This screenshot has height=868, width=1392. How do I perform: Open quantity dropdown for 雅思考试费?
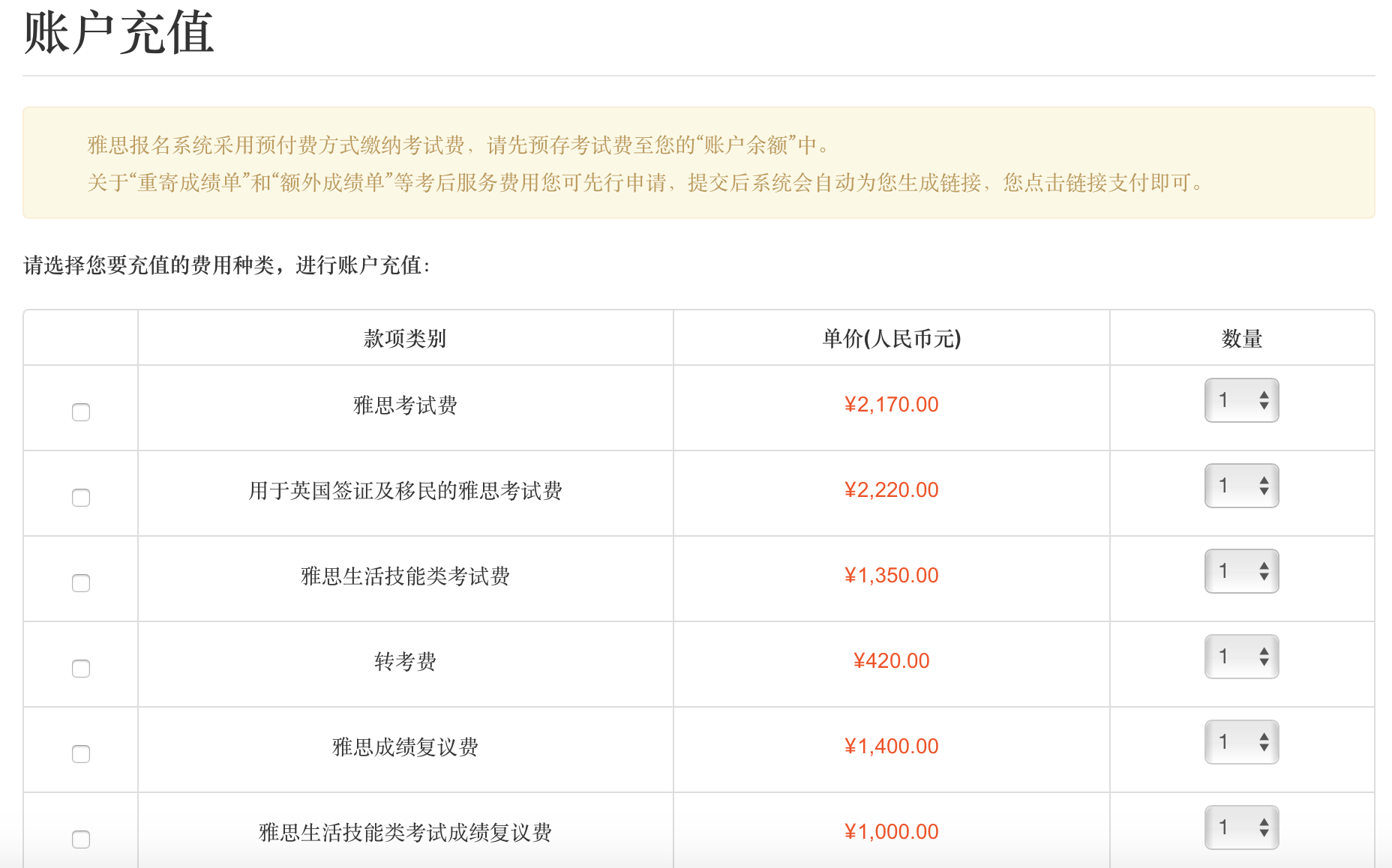pos(1241,400)
